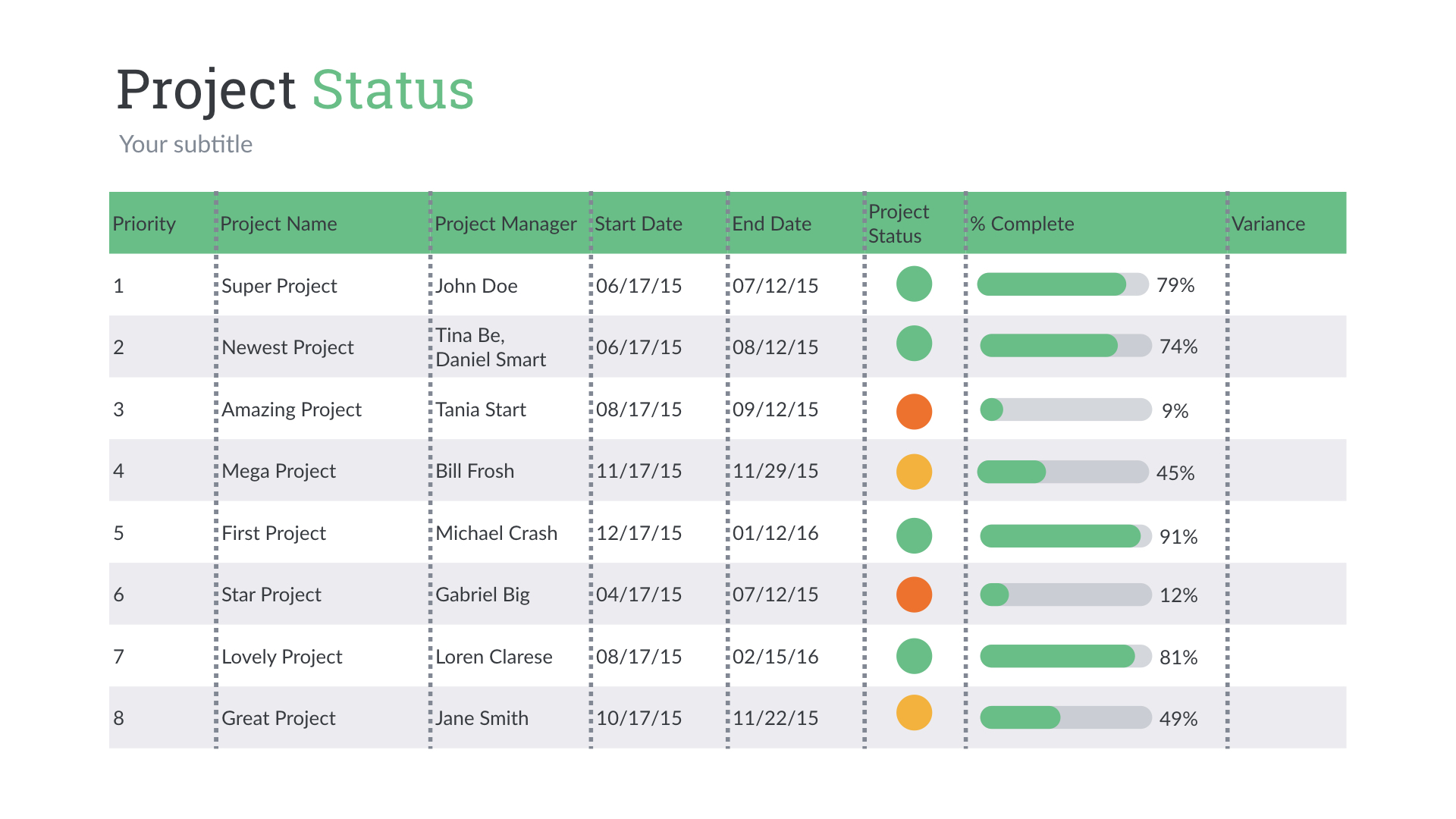The width and height of the screenshot is (1456, 819).
Task: Select the green status circle for Lovely Project
Action: point(914,656)
